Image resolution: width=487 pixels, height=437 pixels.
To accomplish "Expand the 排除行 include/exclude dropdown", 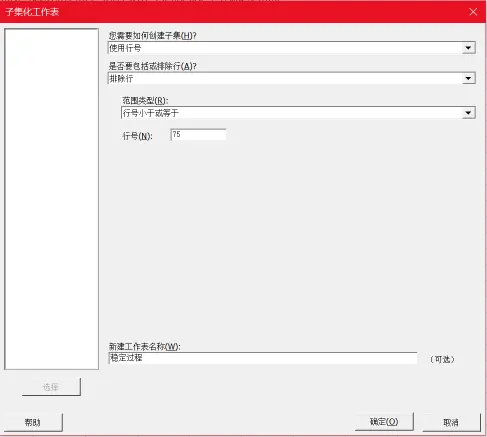I will 292,79.
